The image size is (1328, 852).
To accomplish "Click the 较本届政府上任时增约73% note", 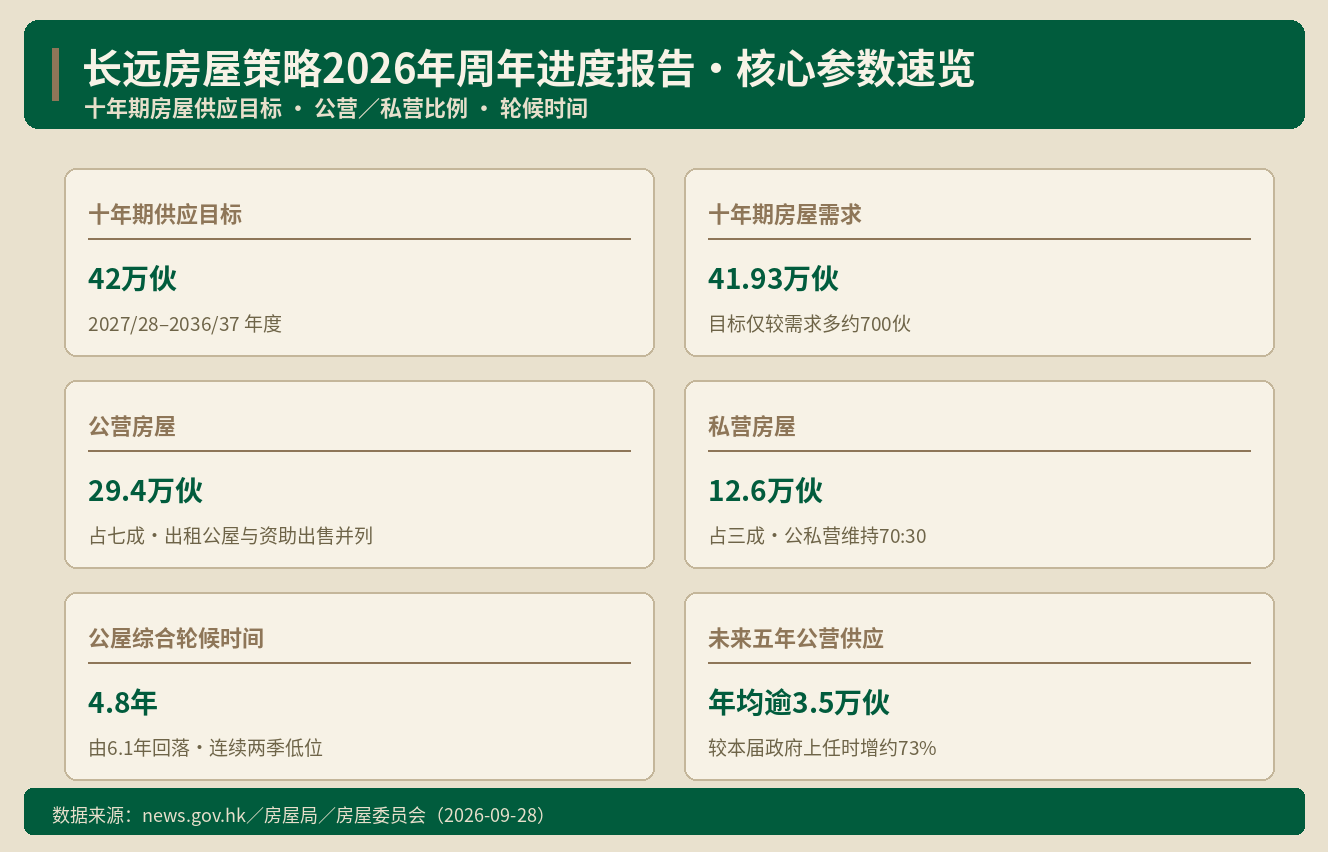I will (x=822, y=748).
